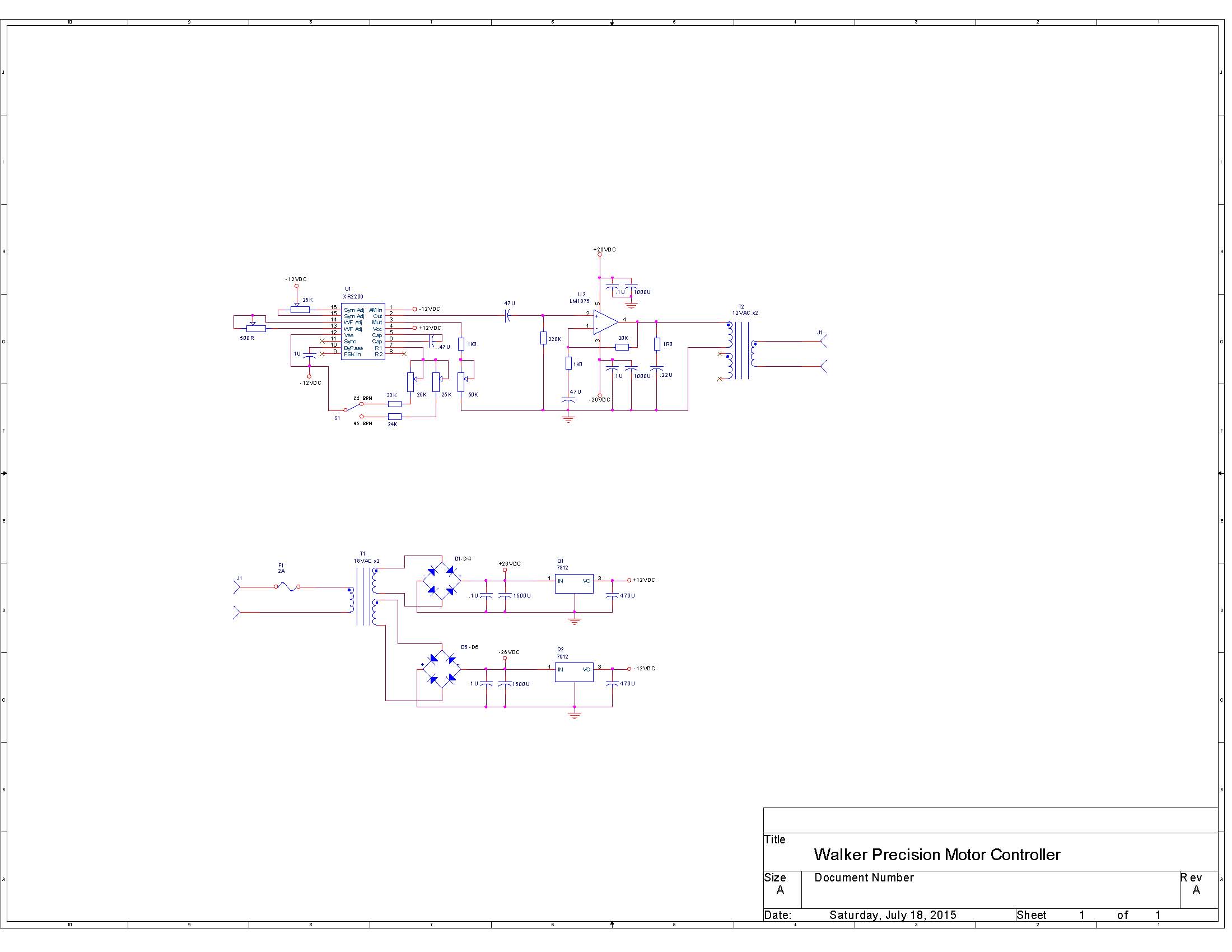Select the 1U bypass capacitor symbol
Screen dimensions: 1232x952
pos(309,356)
